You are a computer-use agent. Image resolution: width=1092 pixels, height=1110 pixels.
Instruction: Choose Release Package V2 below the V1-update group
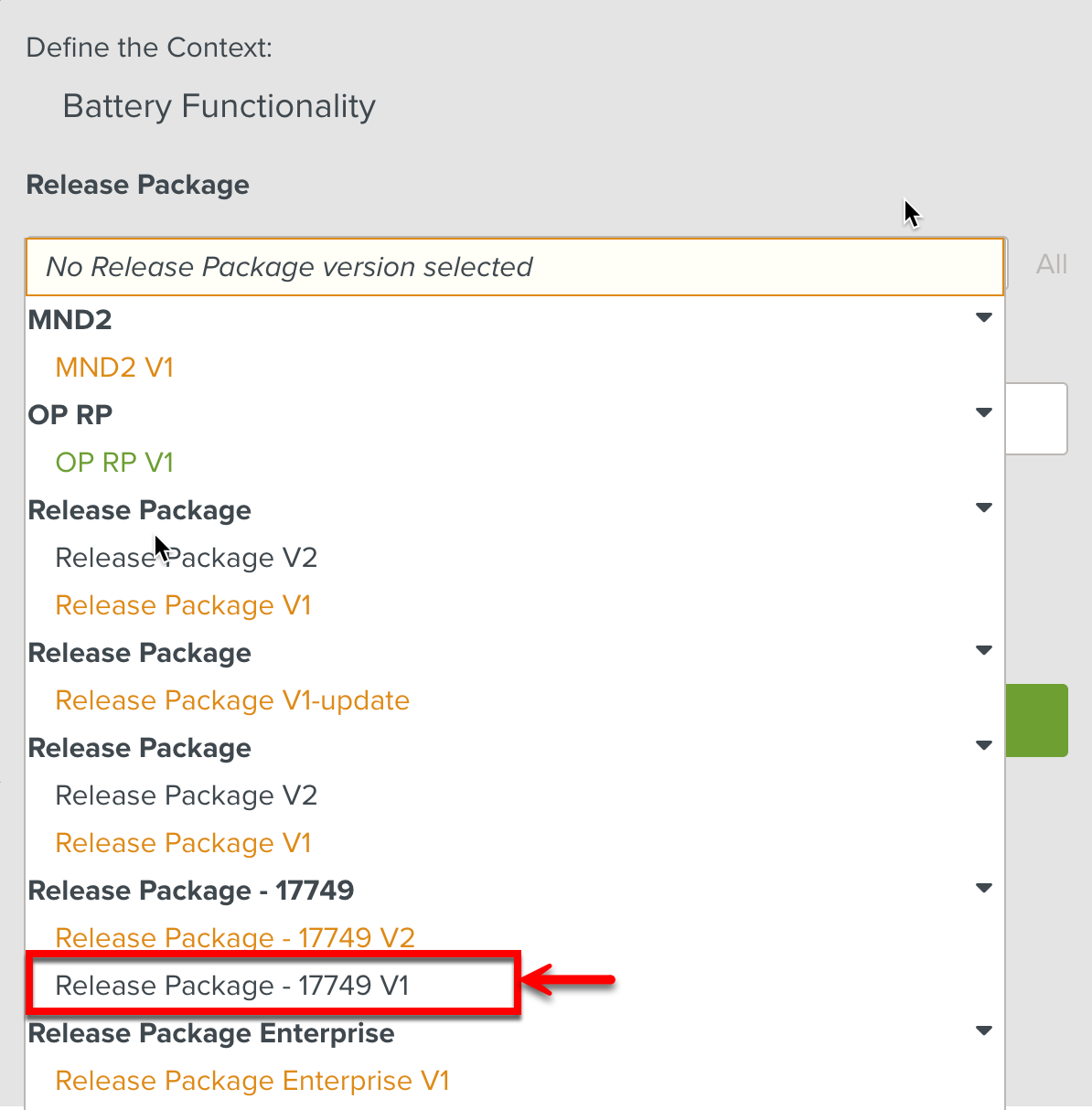click(186, 795)
